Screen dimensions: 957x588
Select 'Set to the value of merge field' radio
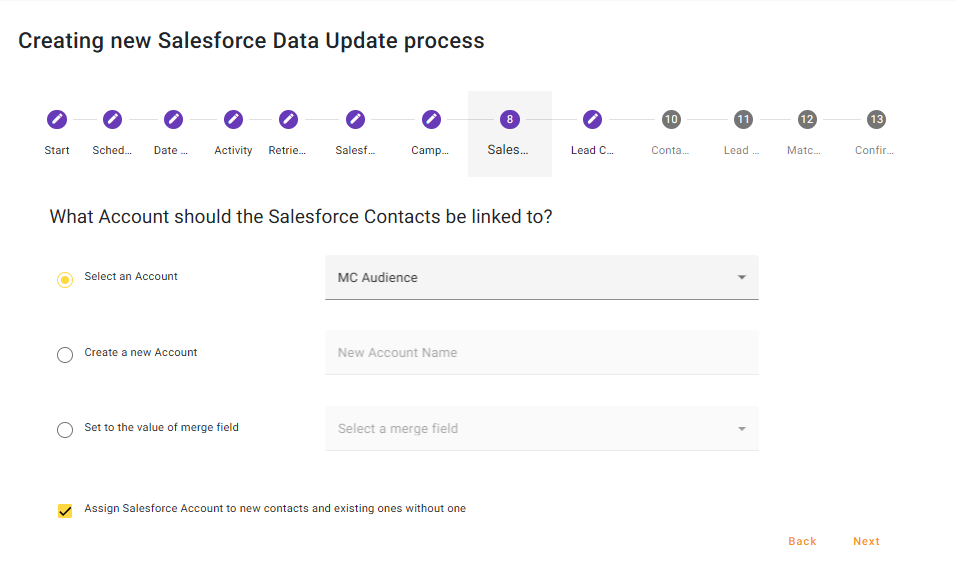pyautogui.click(x=65, y=430)
